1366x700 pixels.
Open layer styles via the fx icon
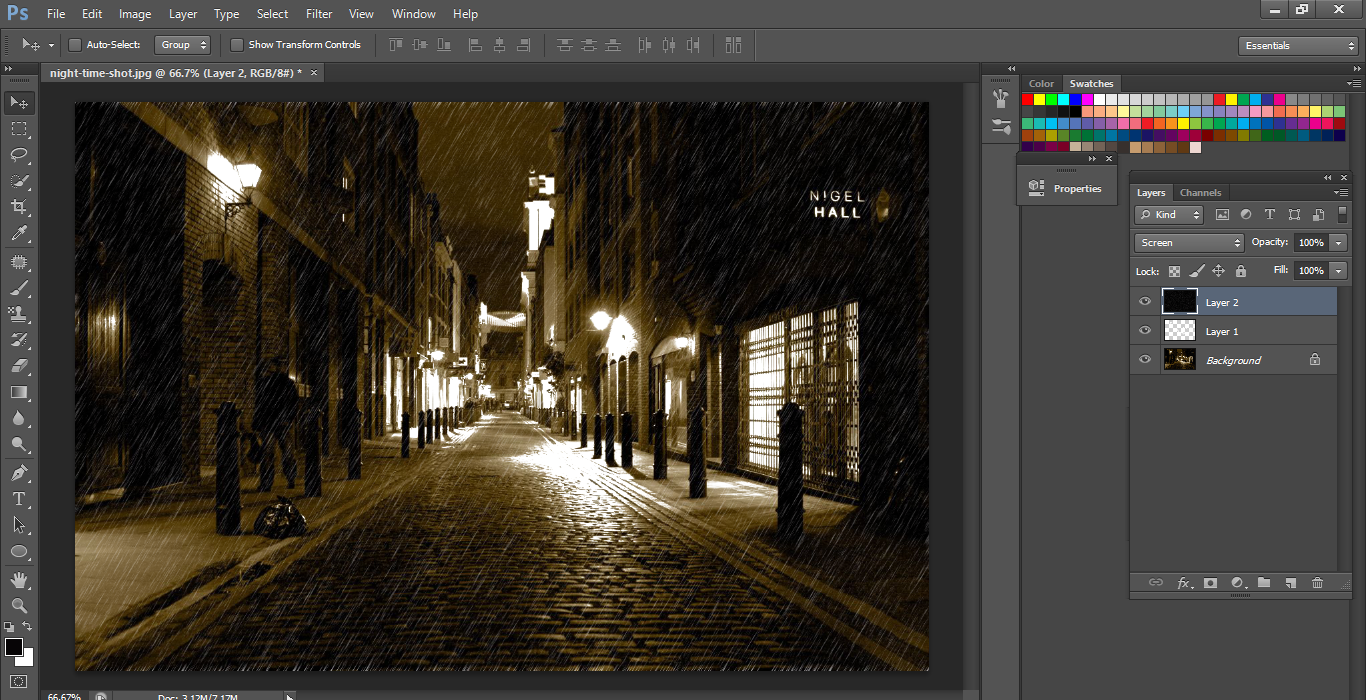[x=1184, y=582]
